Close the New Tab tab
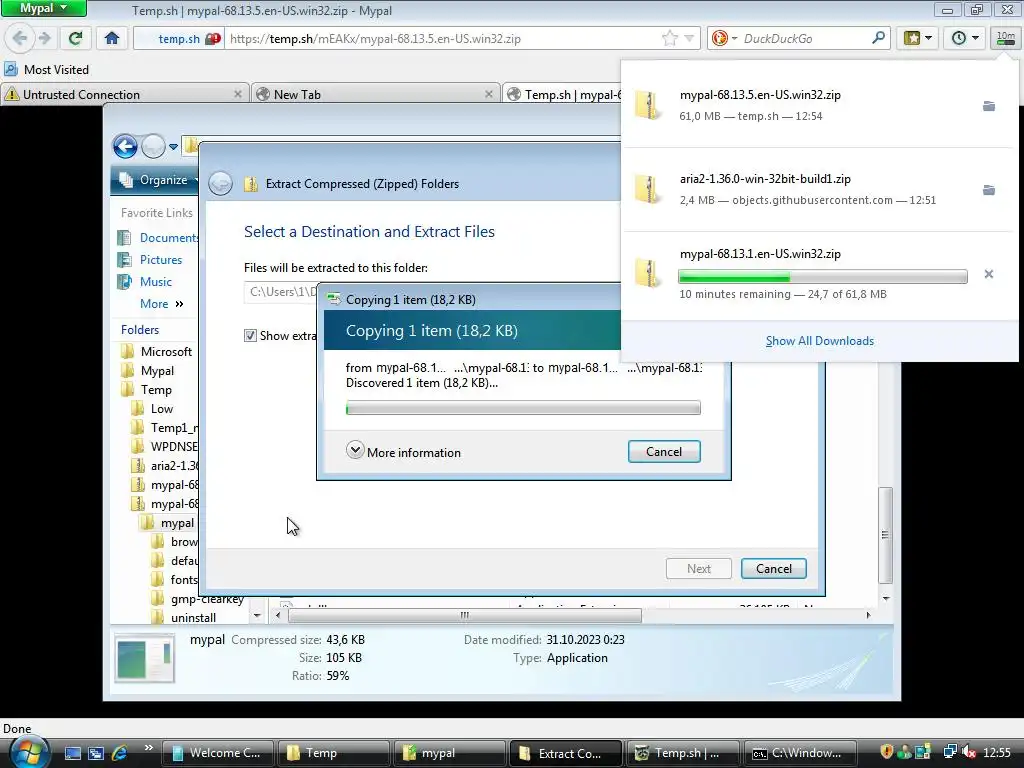This screenshot has height=768, width=1024. point(488,95)
